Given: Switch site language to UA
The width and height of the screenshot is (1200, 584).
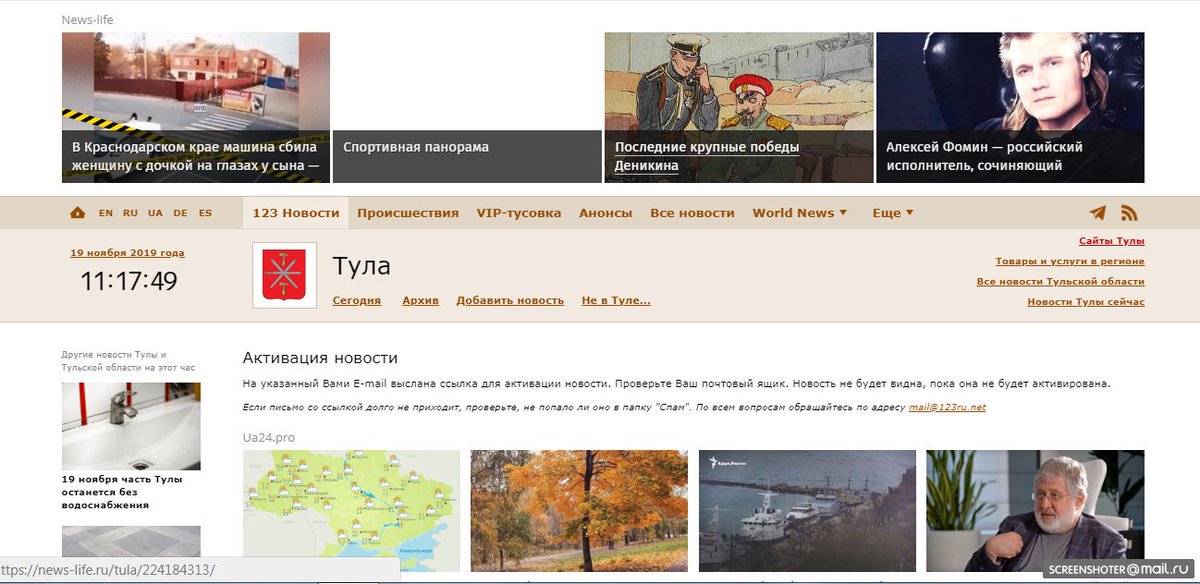Looking at the screenshot, I should [x=155, y=213].
